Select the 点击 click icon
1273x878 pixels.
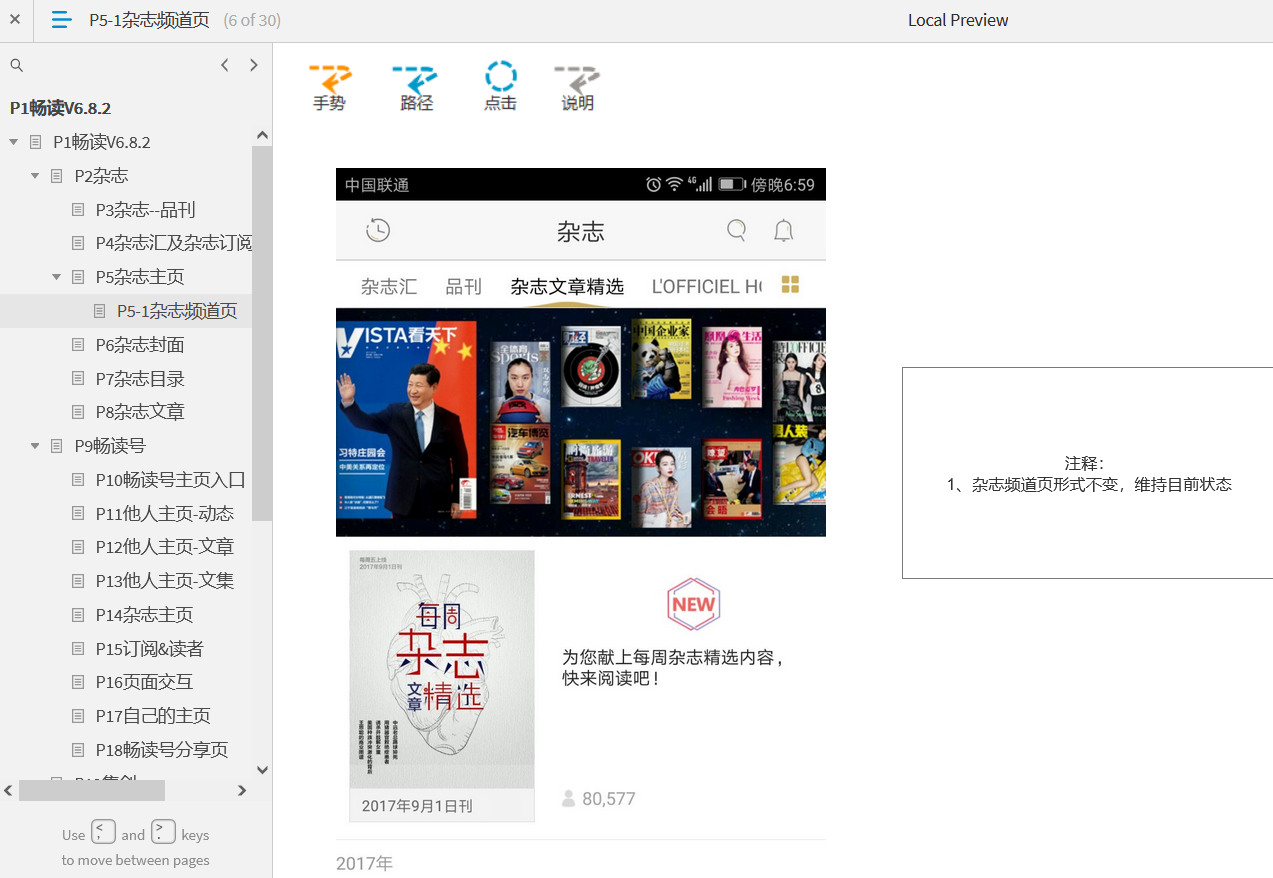click(500, 86)
